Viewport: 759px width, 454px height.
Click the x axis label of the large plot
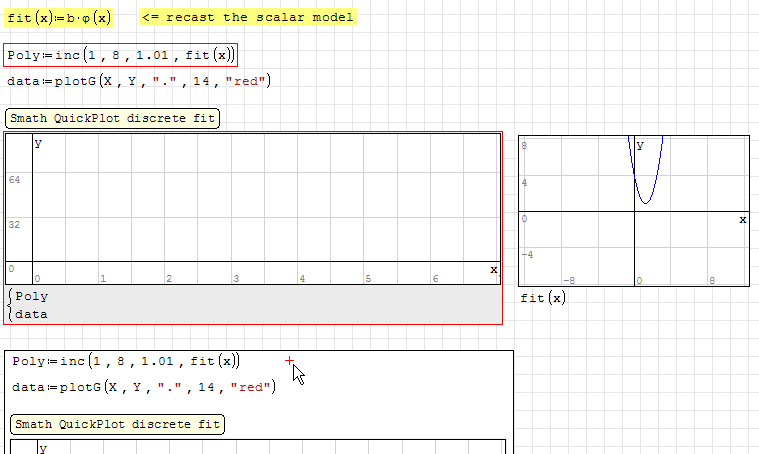pyautogui.click(x=493, y=270)
